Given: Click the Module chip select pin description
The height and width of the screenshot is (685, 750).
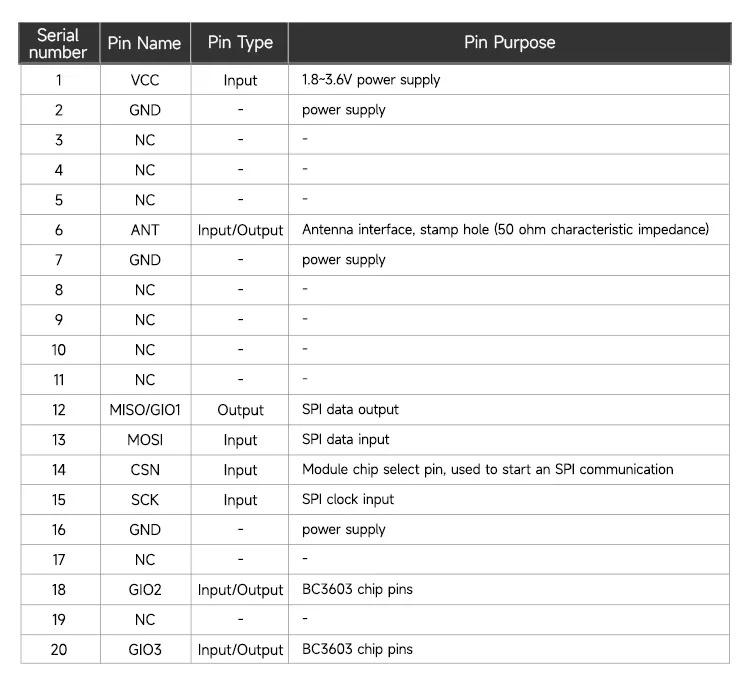Looking at the screenshot, I should pyautogui.click(x=487, y=470).
